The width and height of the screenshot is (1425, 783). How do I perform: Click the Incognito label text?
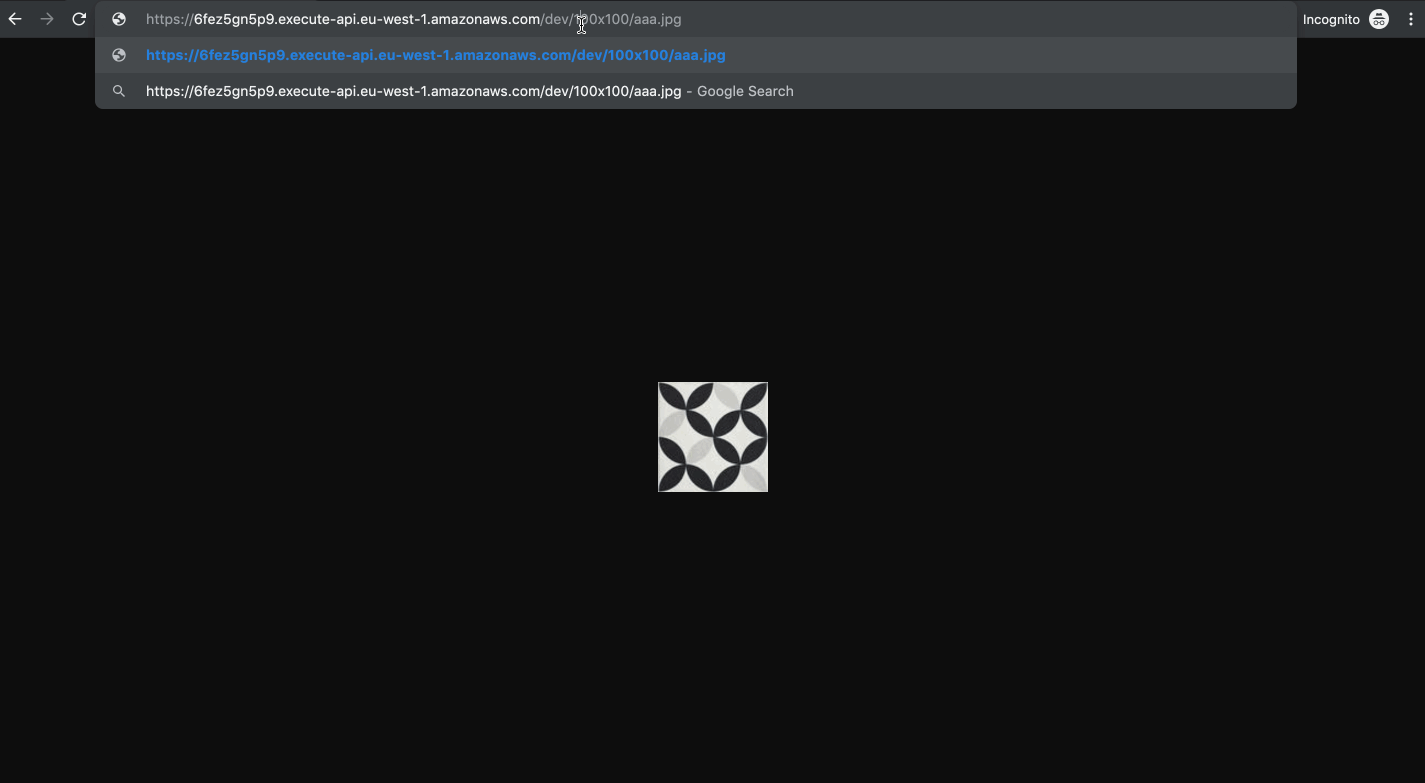point(1330,19)
